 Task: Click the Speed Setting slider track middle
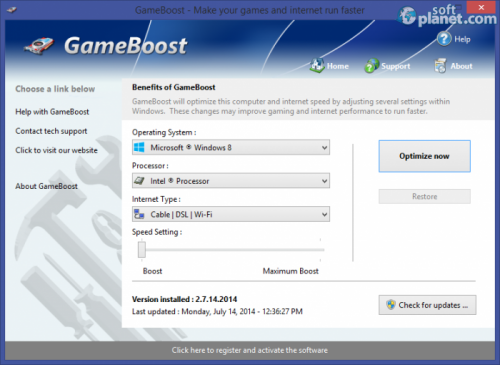tap(232, 250)
